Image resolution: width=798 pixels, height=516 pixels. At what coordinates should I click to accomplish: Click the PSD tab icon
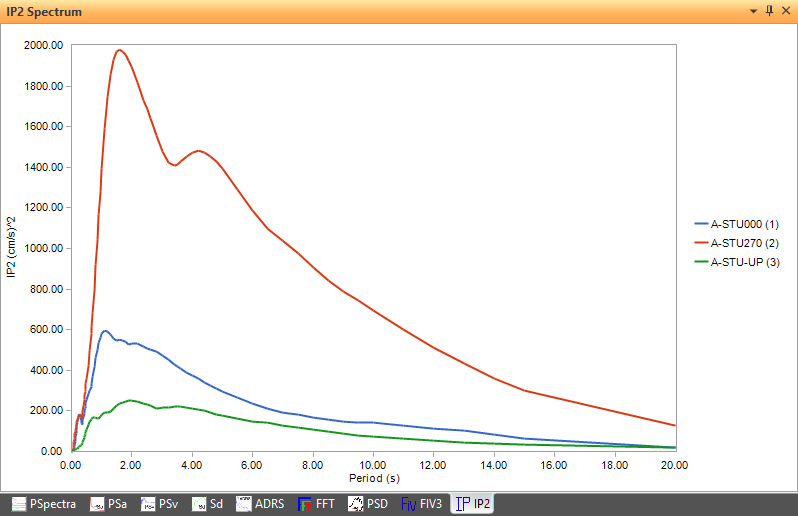tap(354, 504)
